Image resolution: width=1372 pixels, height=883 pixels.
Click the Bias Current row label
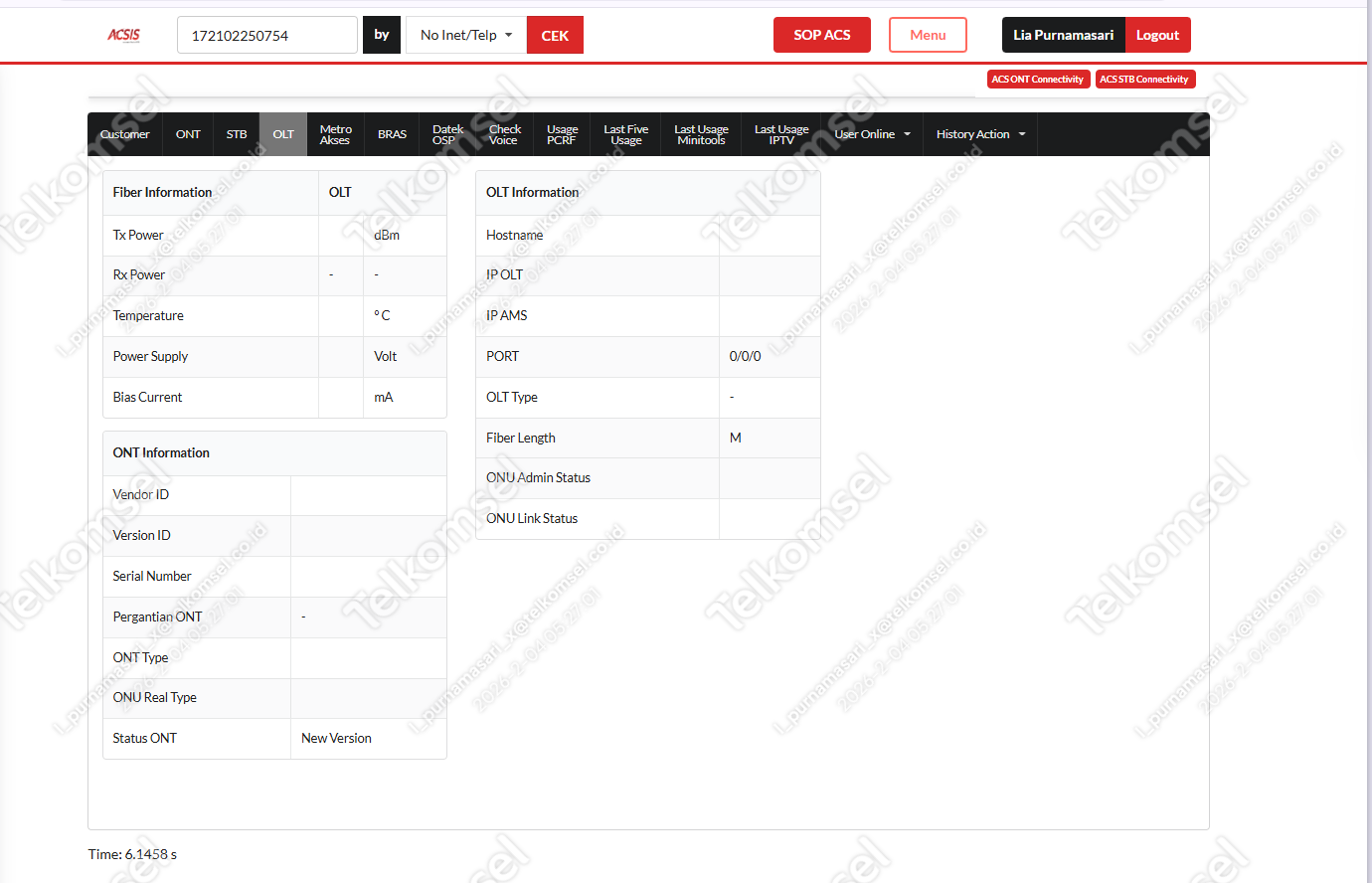point(147,398)
